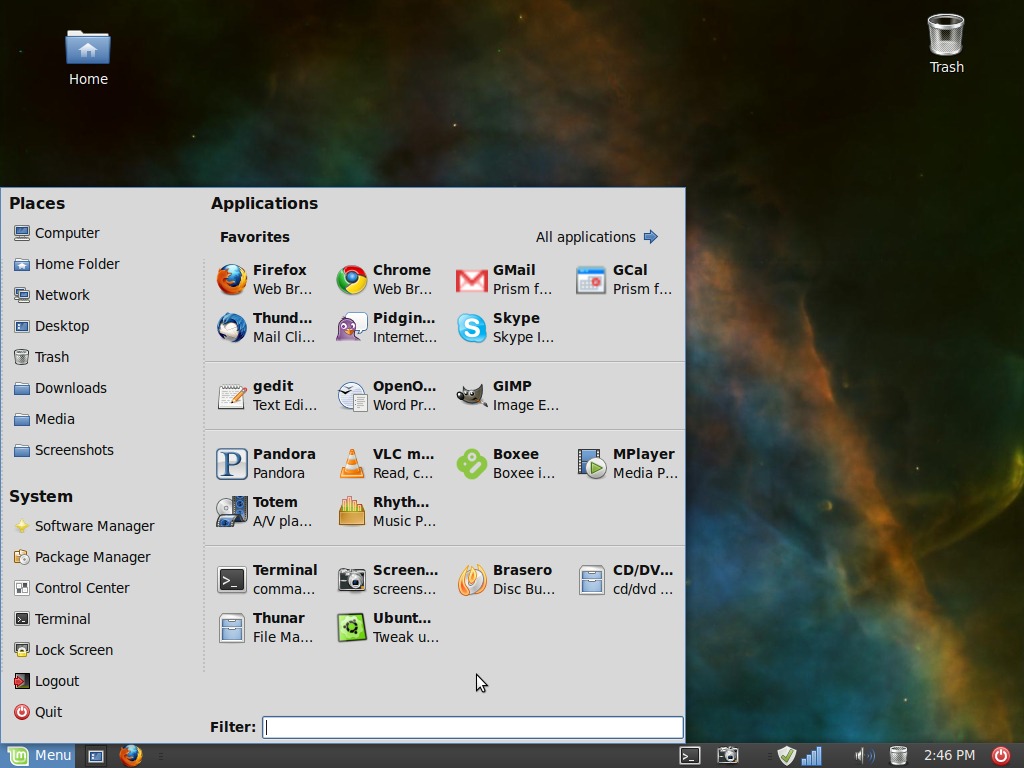
Task: Launch Thunderbird mail client
Action: (x=266, y=327)
